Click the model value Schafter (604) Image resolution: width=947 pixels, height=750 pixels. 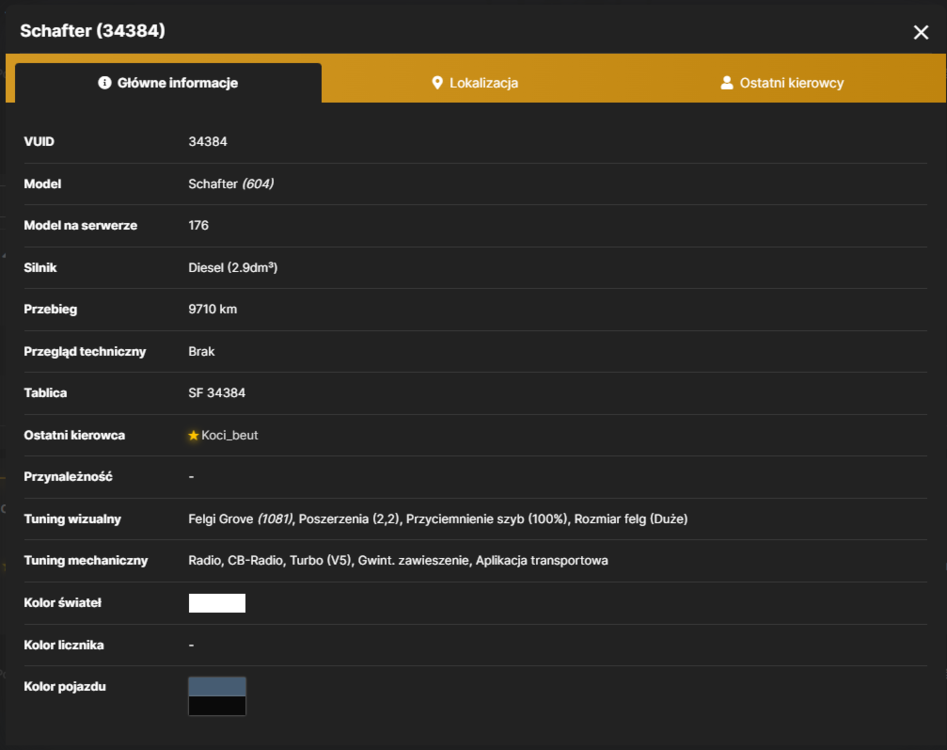point(231,184)
